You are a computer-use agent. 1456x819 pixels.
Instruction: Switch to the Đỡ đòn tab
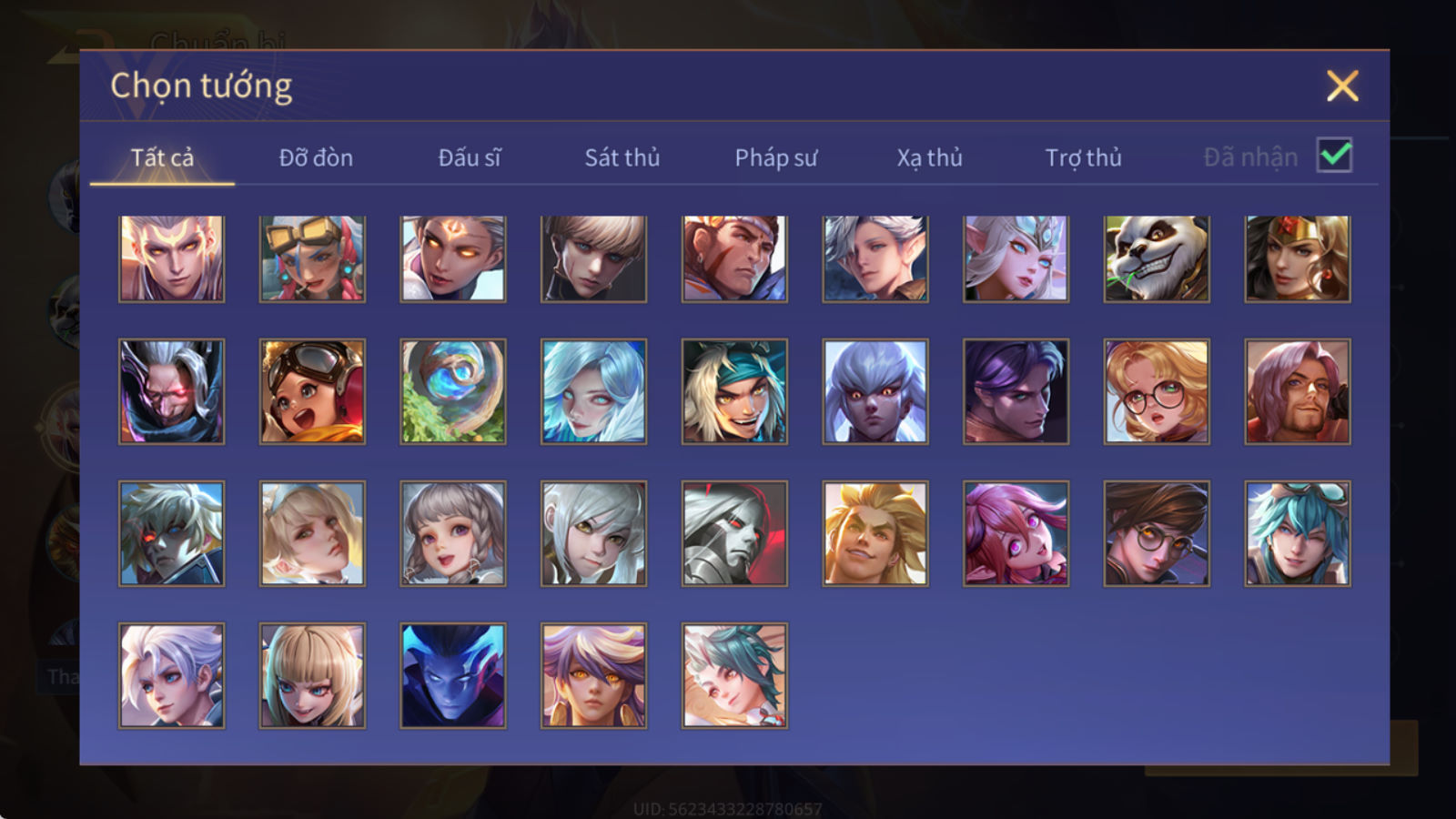[316, 157]
